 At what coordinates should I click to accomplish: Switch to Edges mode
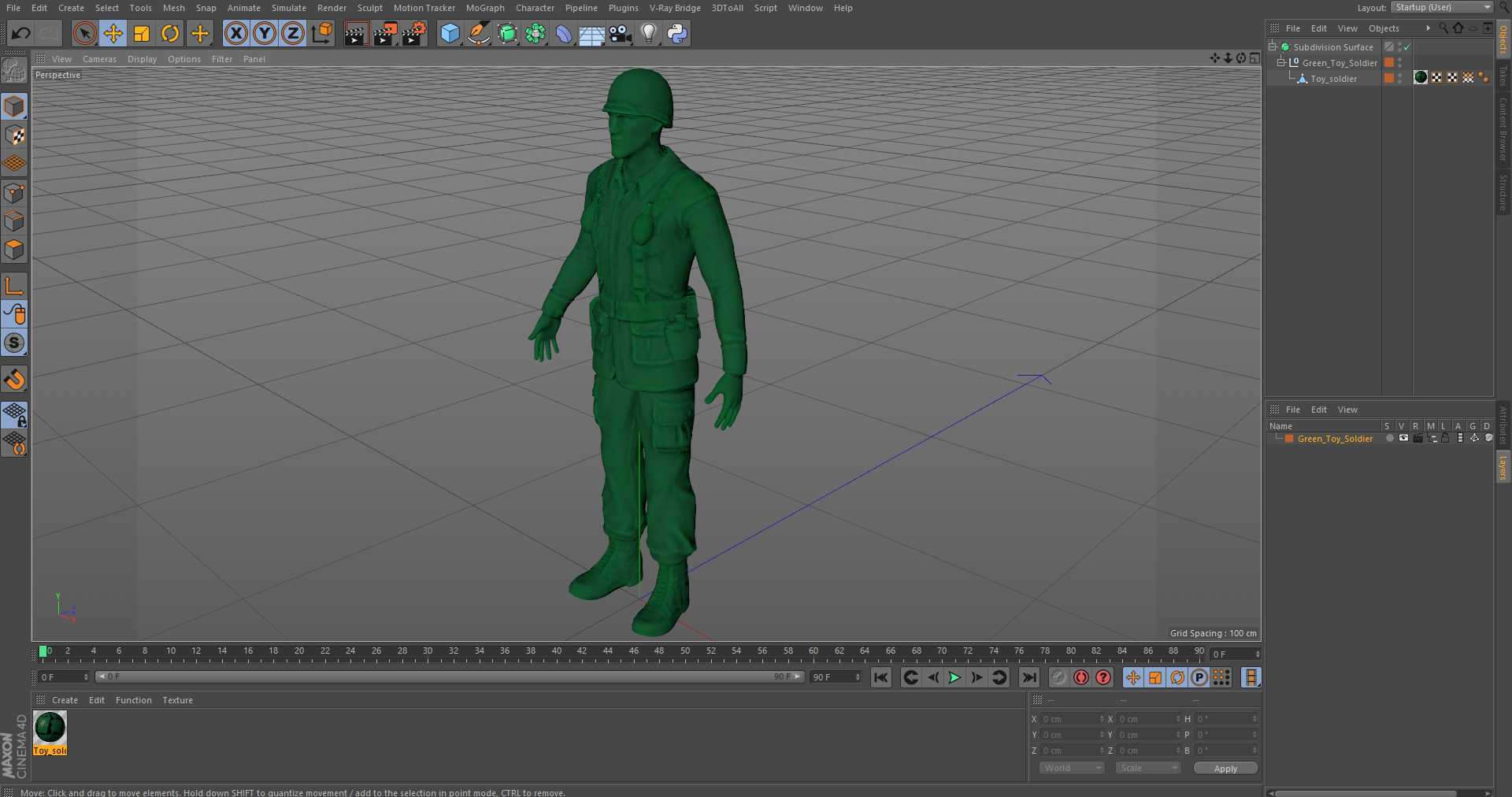(x=14, y=221)
